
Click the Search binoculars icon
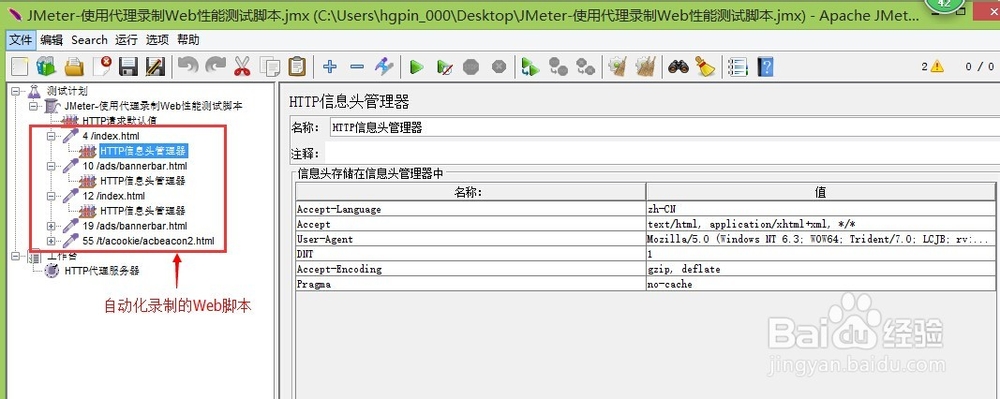click(x=678, y=66)
